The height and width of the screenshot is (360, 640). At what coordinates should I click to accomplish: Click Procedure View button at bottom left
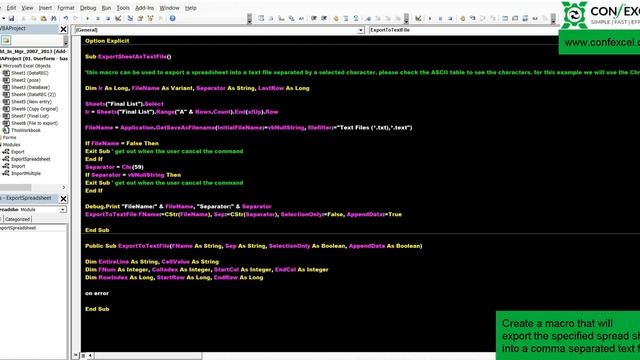tap(76, 356)
